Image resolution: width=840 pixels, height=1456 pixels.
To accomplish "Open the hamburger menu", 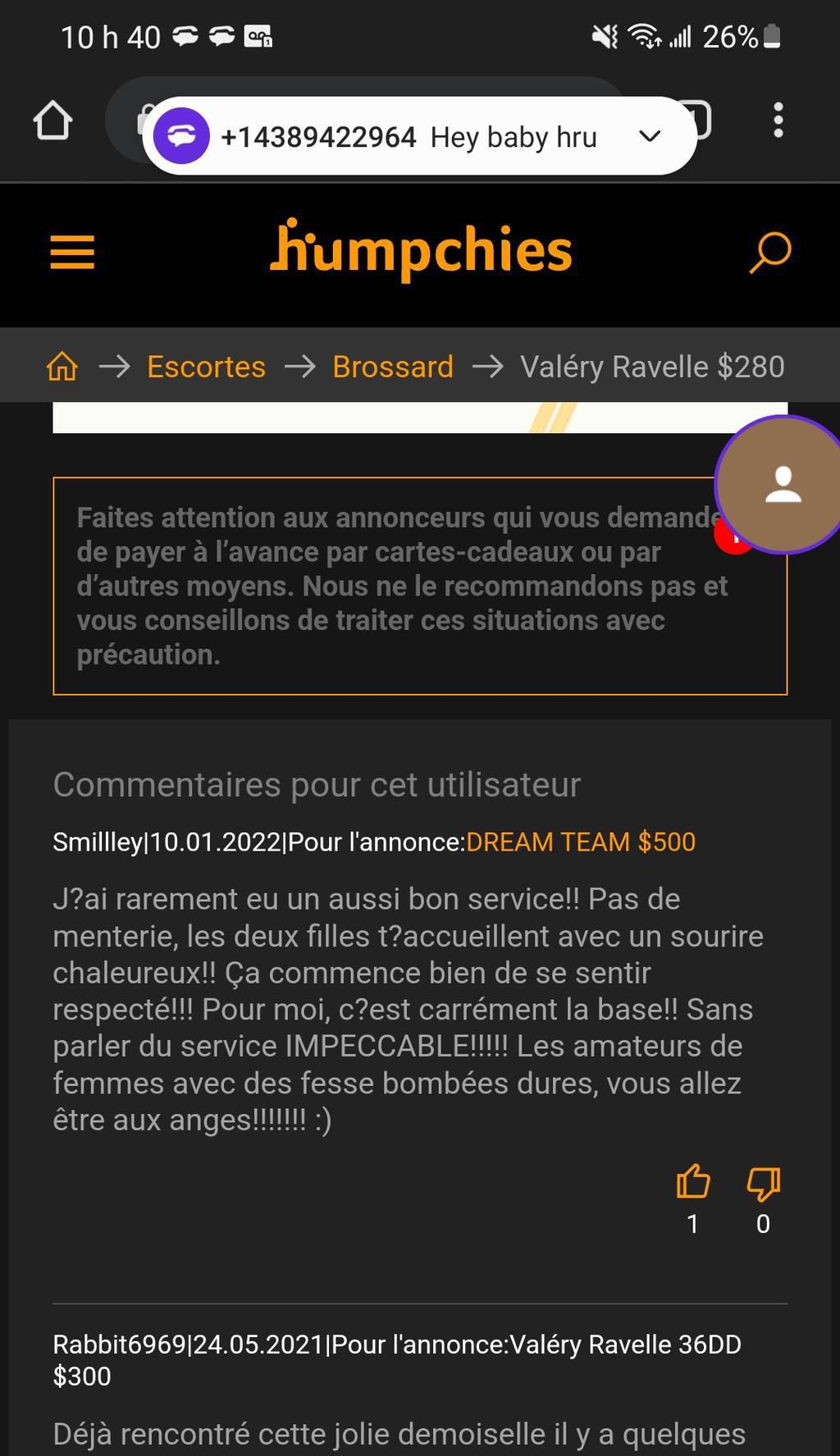I will point(72,252).
